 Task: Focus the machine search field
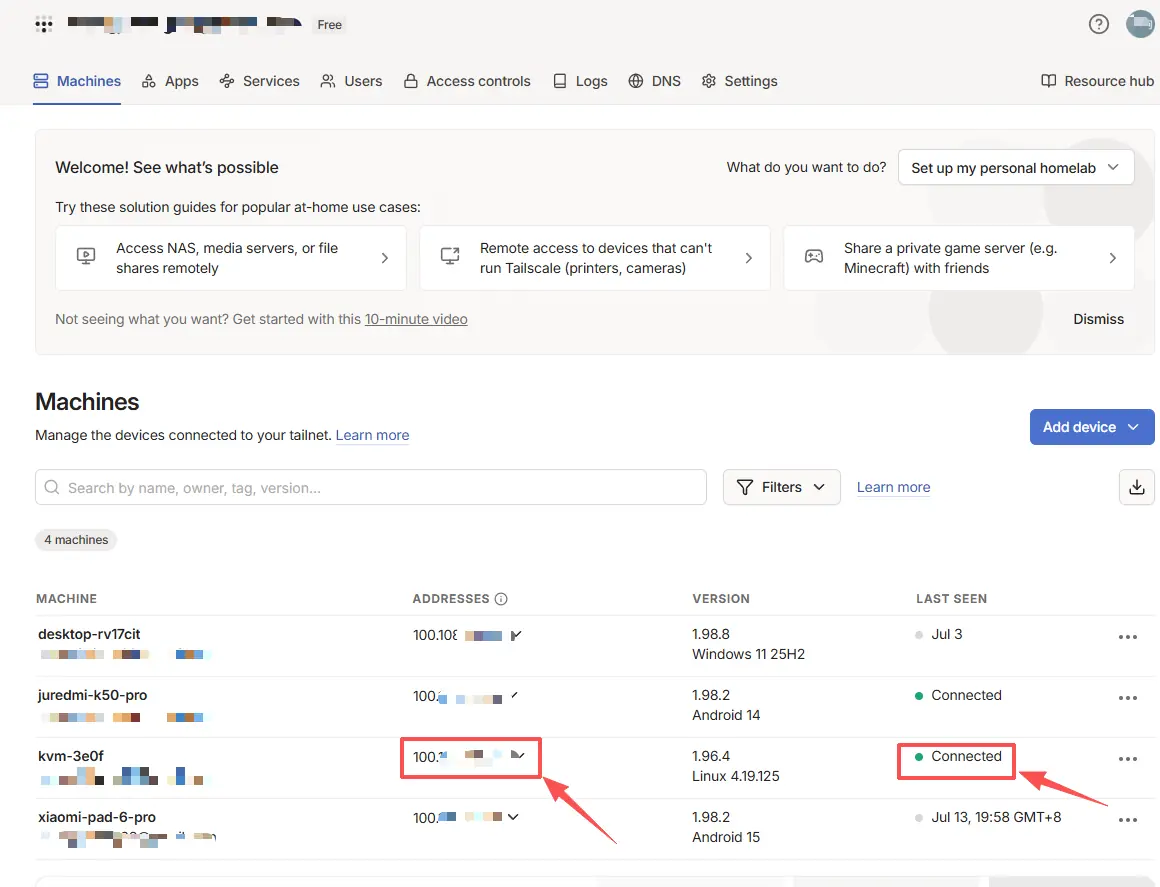[371, 488]
